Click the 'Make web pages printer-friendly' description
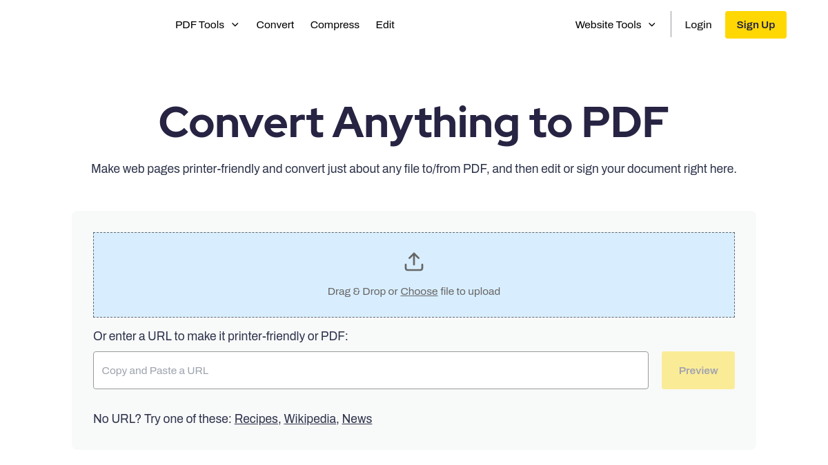 pos(413,169)
